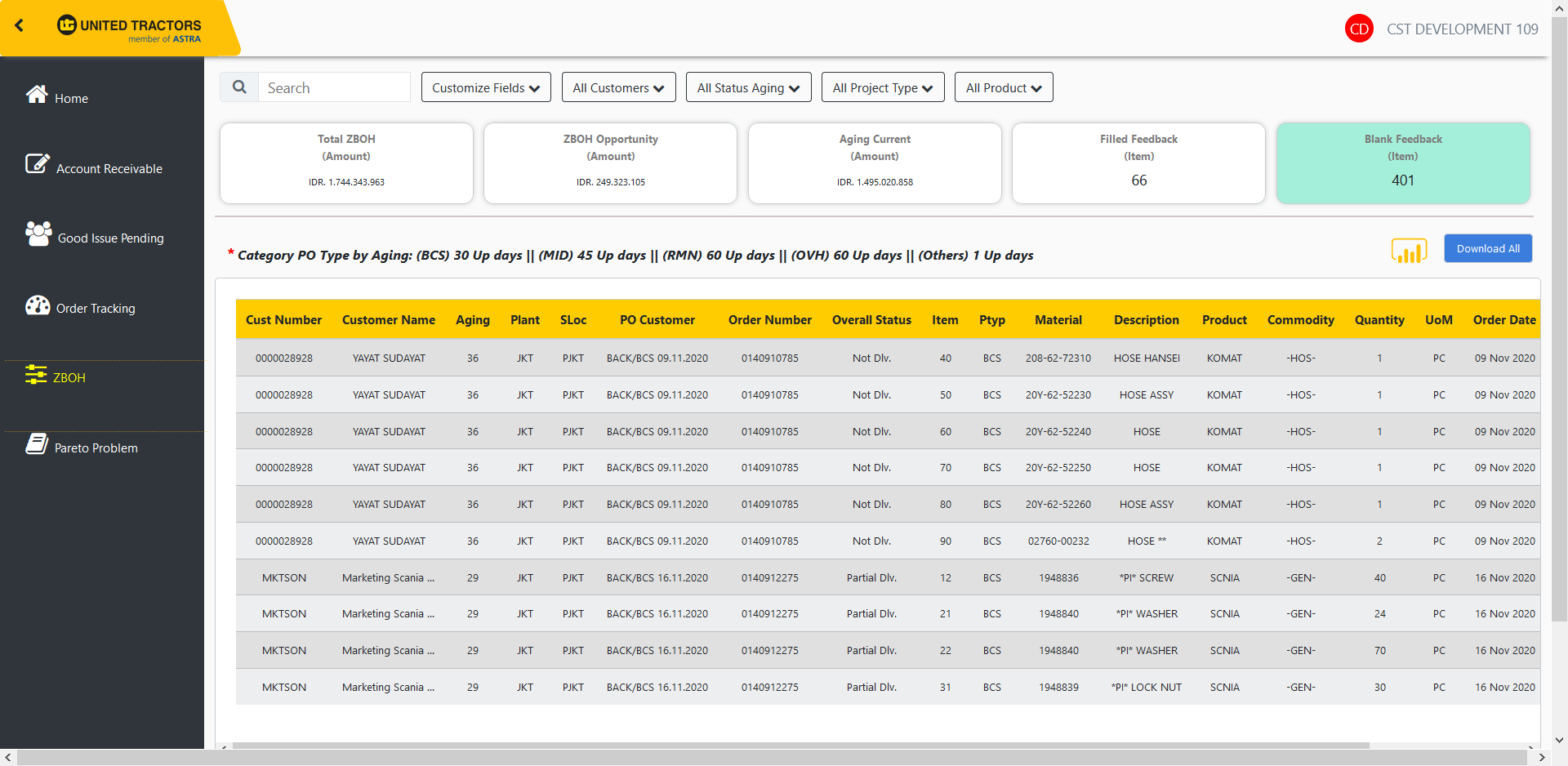Click CST DEVELOPMENT 109 username
The height and width of the screenshot is (766, 1568).
[1462, 29]
